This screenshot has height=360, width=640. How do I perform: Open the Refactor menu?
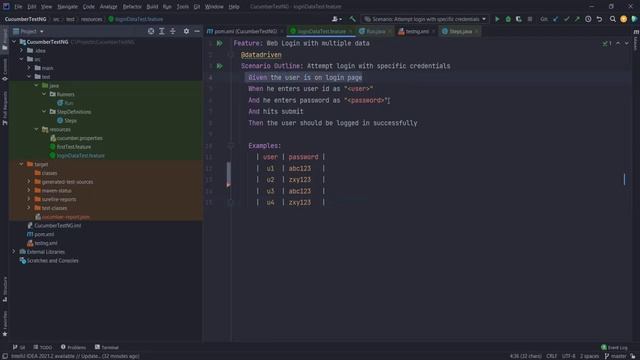(x=132, y=7)
